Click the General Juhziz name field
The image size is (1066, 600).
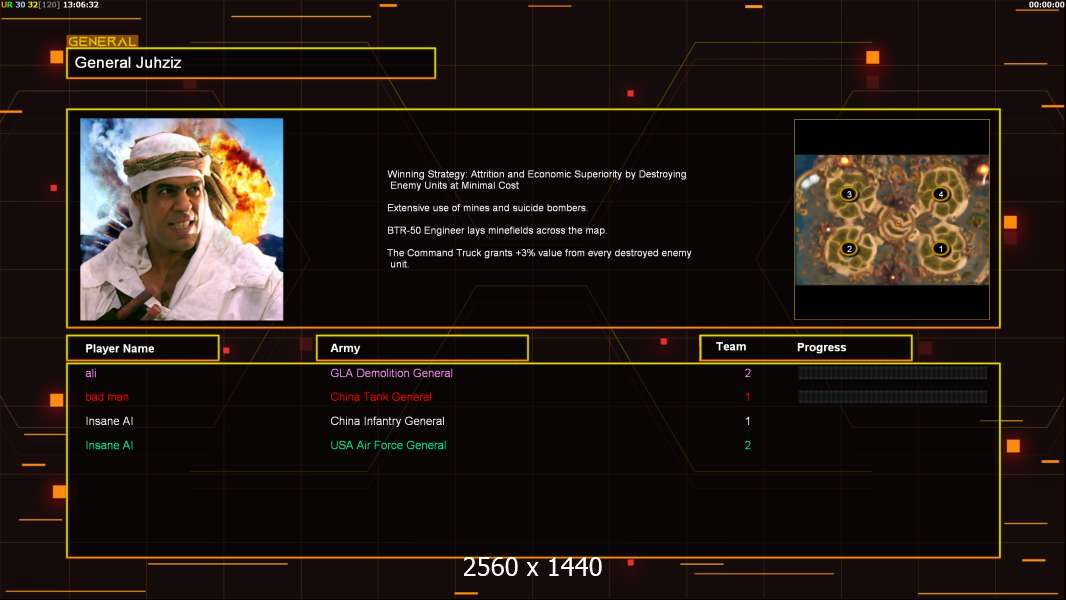point(251,63)
